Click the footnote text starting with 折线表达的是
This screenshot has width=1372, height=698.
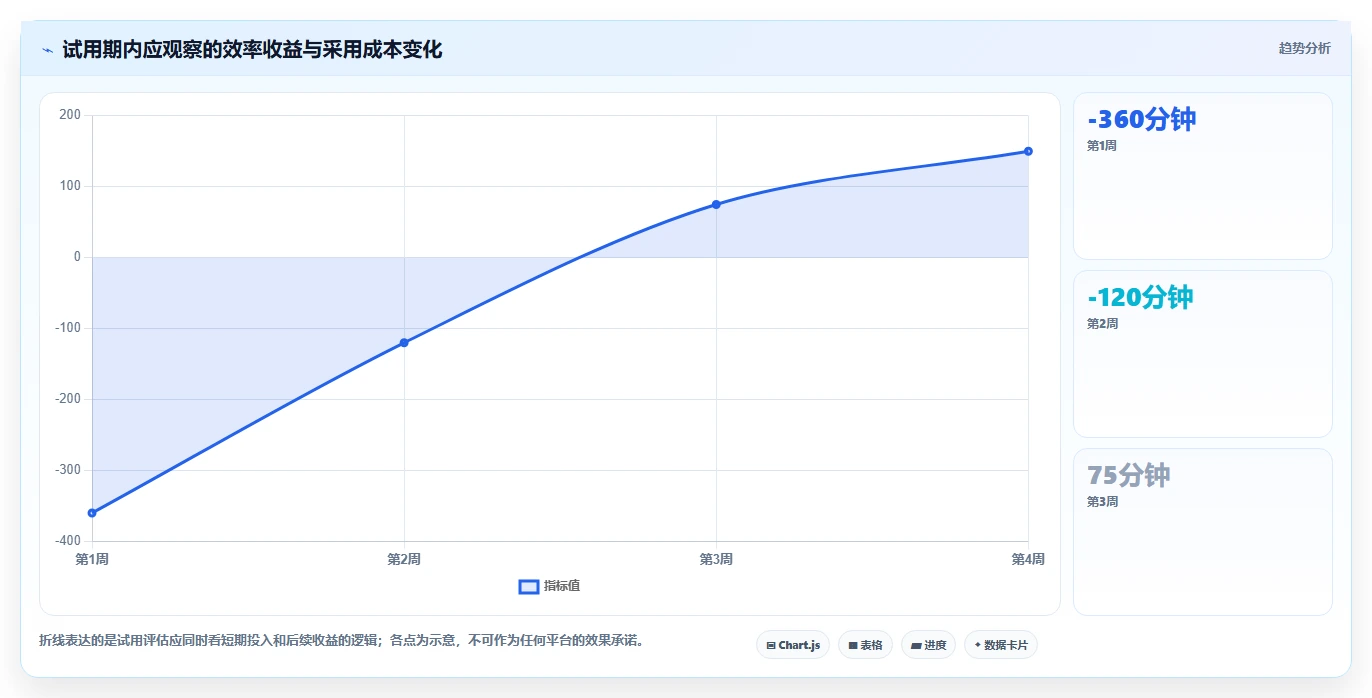point(341,640)
